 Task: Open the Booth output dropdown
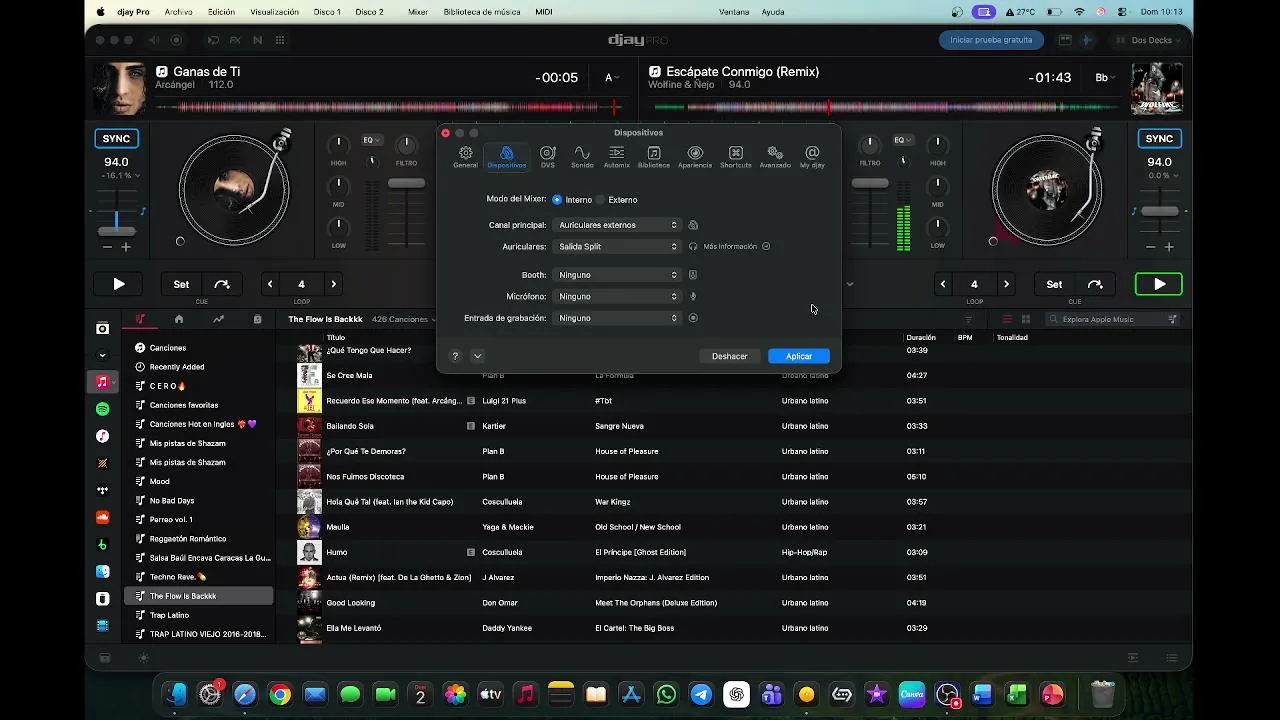coord(617,275)
